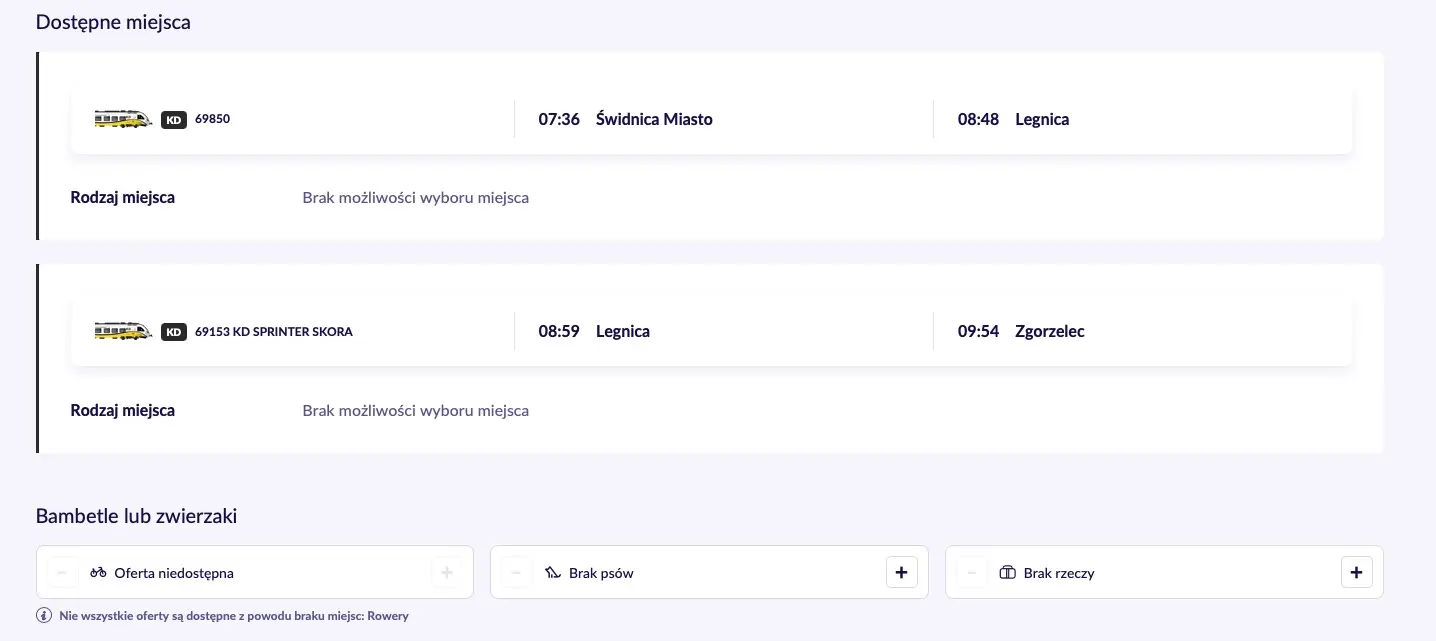This screenshot has height=641, width=1436.
Task: Click the KD badge next to 69850
Action: [174, 120]
